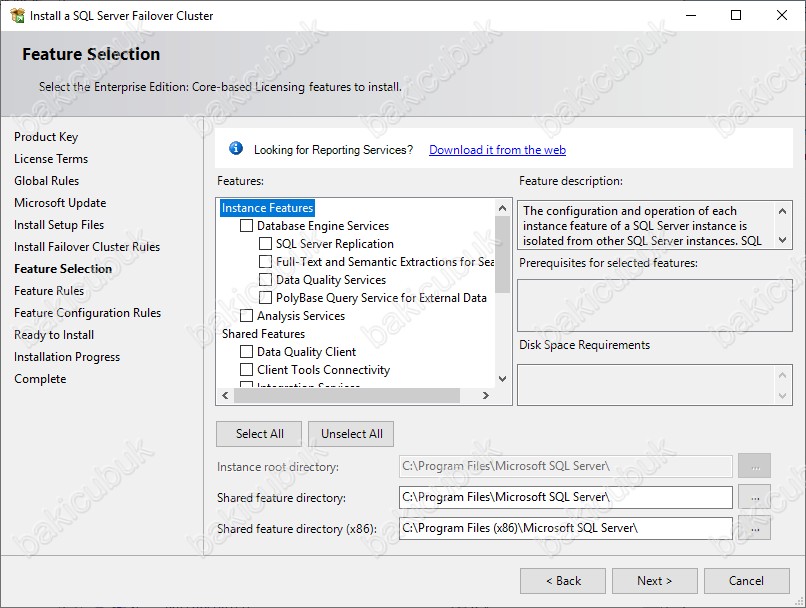
Task: Select the Instance Features tree node
Action: 267,208
